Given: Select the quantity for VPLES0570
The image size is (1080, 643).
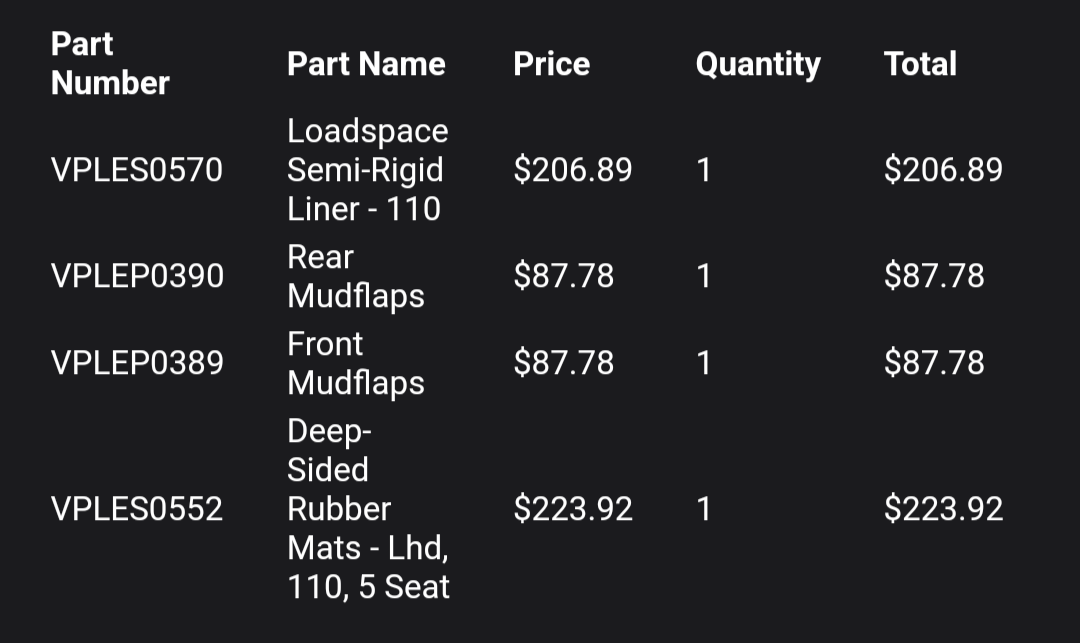Looking at the screenshot, I should [704, 170].
